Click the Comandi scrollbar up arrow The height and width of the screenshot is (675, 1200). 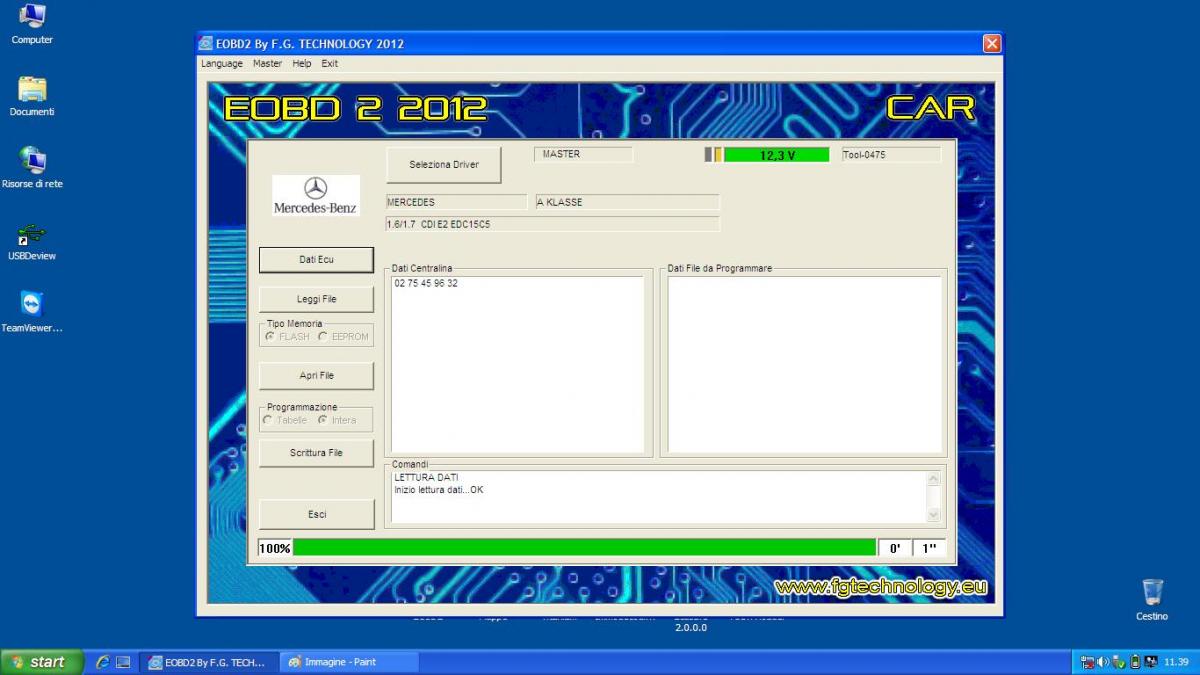pos(934,479)
